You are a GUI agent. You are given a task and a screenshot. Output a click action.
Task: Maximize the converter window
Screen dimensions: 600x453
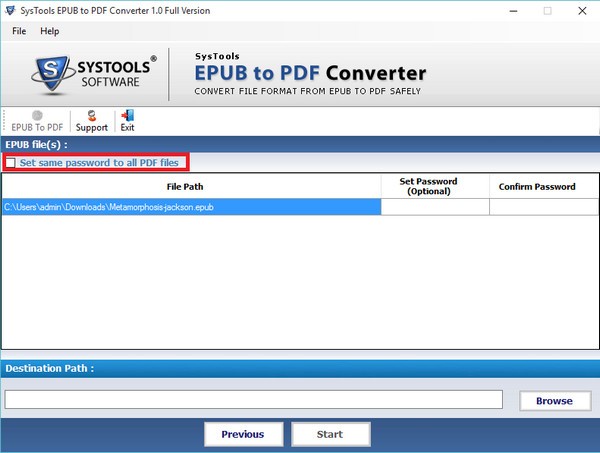click(x=547, y=11)
